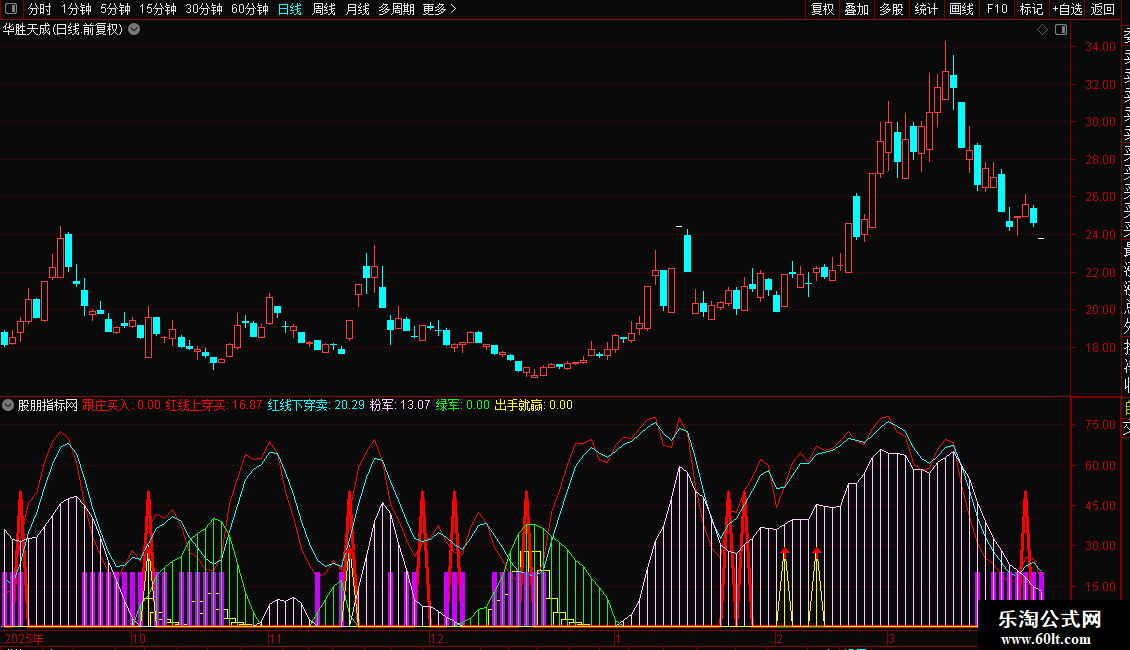Click the 18.00 price axis label
1130x650 pixels.
click(1100, 347)
